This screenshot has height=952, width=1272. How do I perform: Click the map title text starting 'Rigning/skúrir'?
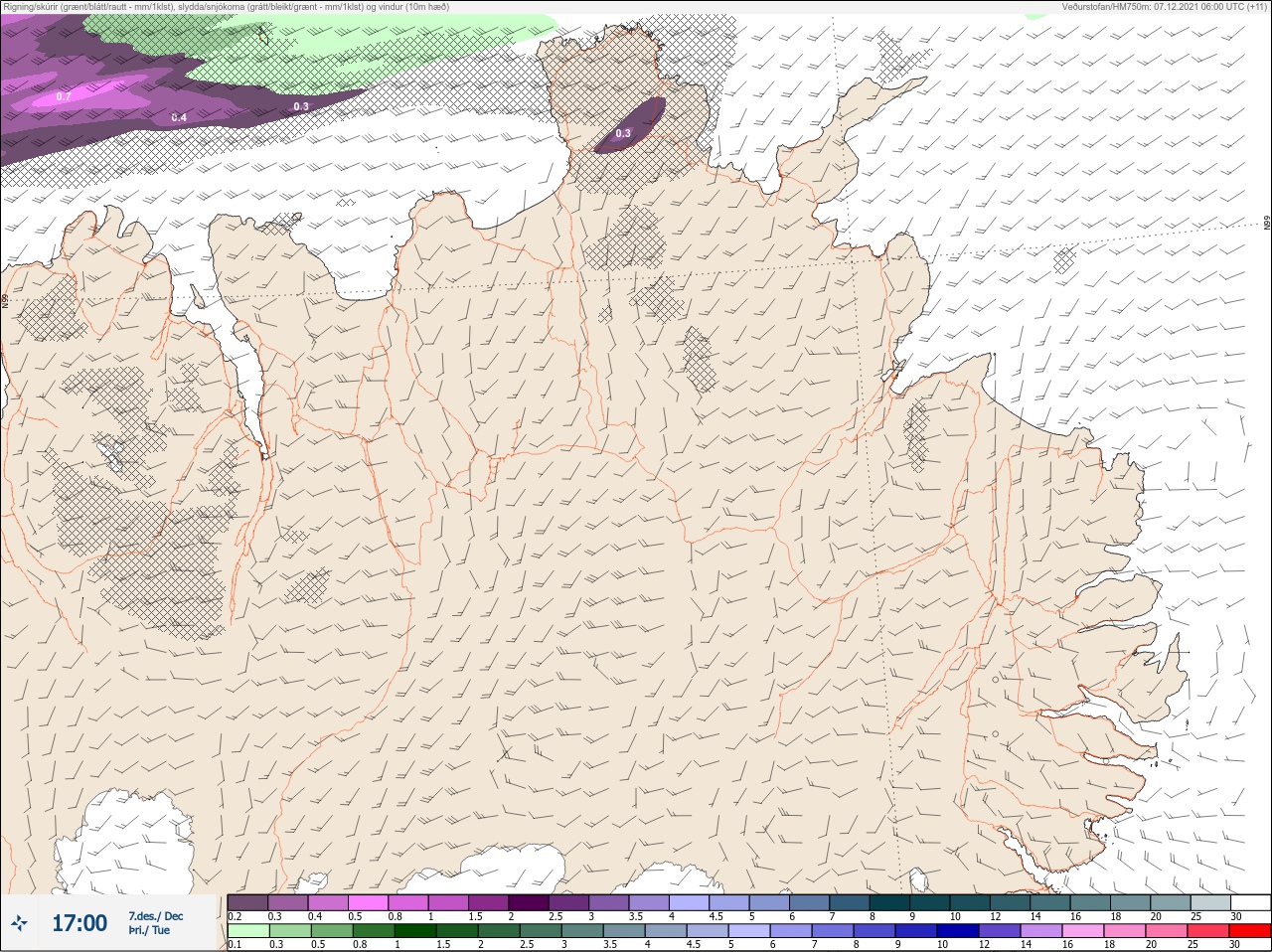tap(225, 7)
